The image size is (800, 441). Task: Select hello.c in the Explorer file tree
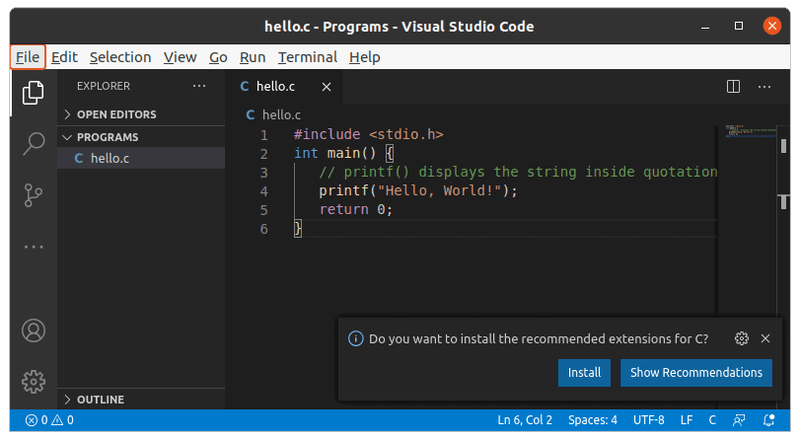[109, 158]
